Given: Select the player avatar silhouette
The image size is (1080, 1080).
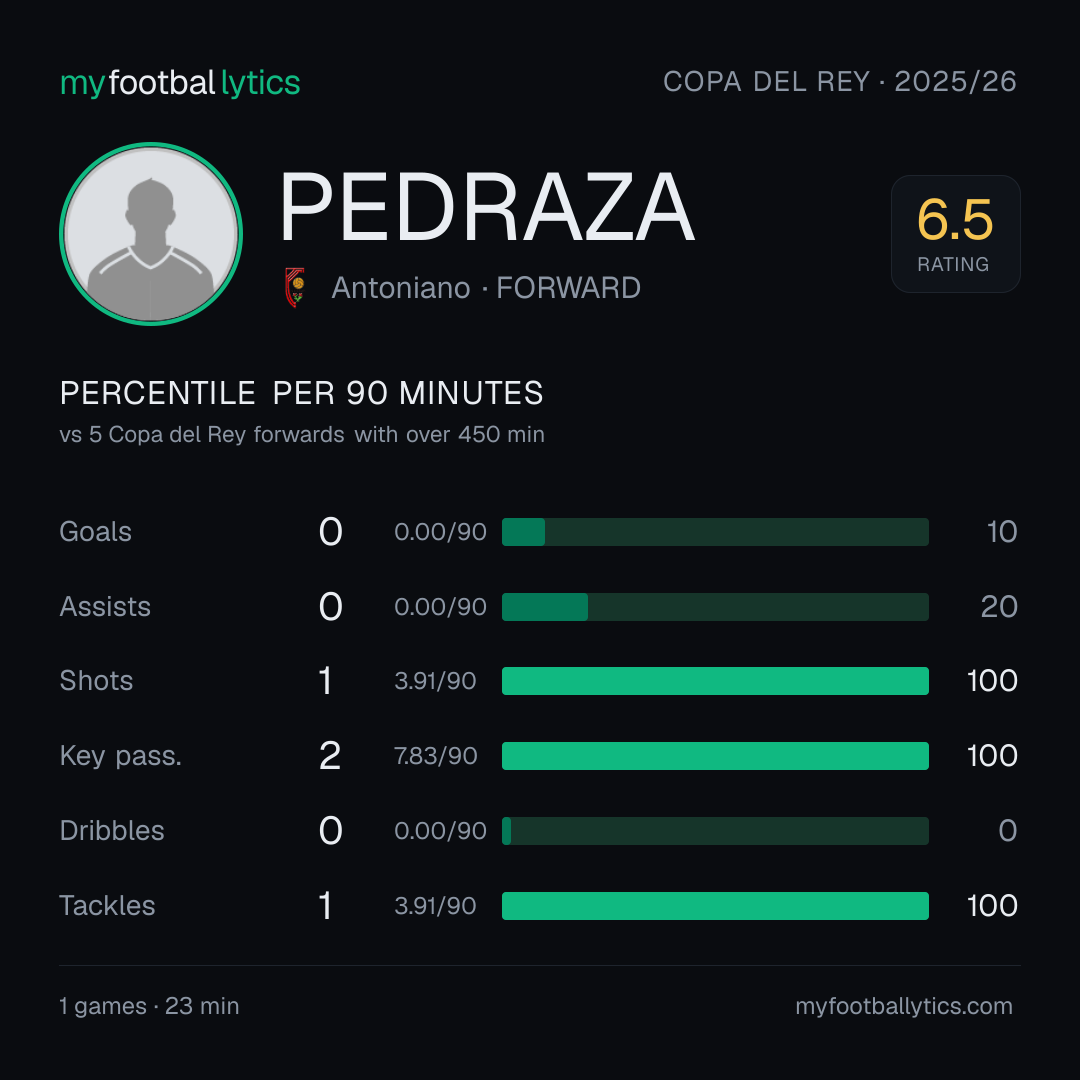Looking at the screenshot, I should 151,233.
